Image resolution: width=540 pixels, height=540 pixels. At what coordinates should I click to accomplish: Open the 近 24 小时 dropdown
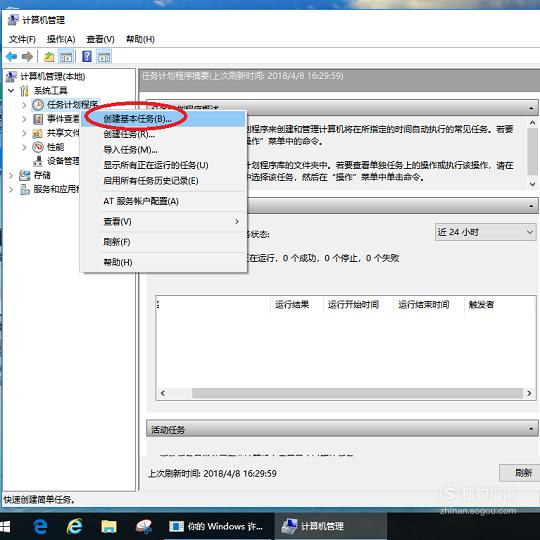[x=485, y=232]
